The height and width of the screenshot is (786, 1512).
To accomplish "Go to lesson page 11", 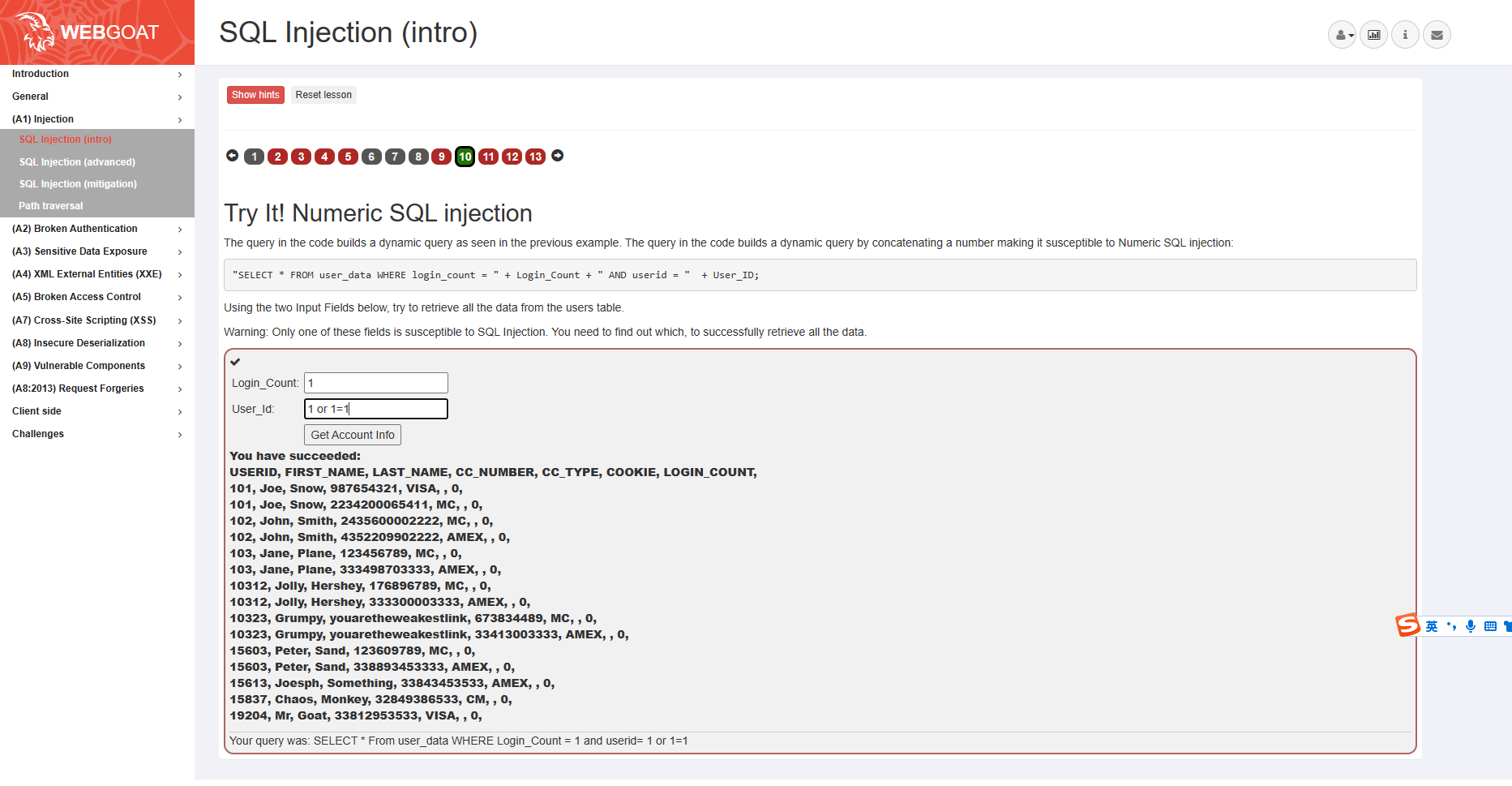I will coord(488,157).
